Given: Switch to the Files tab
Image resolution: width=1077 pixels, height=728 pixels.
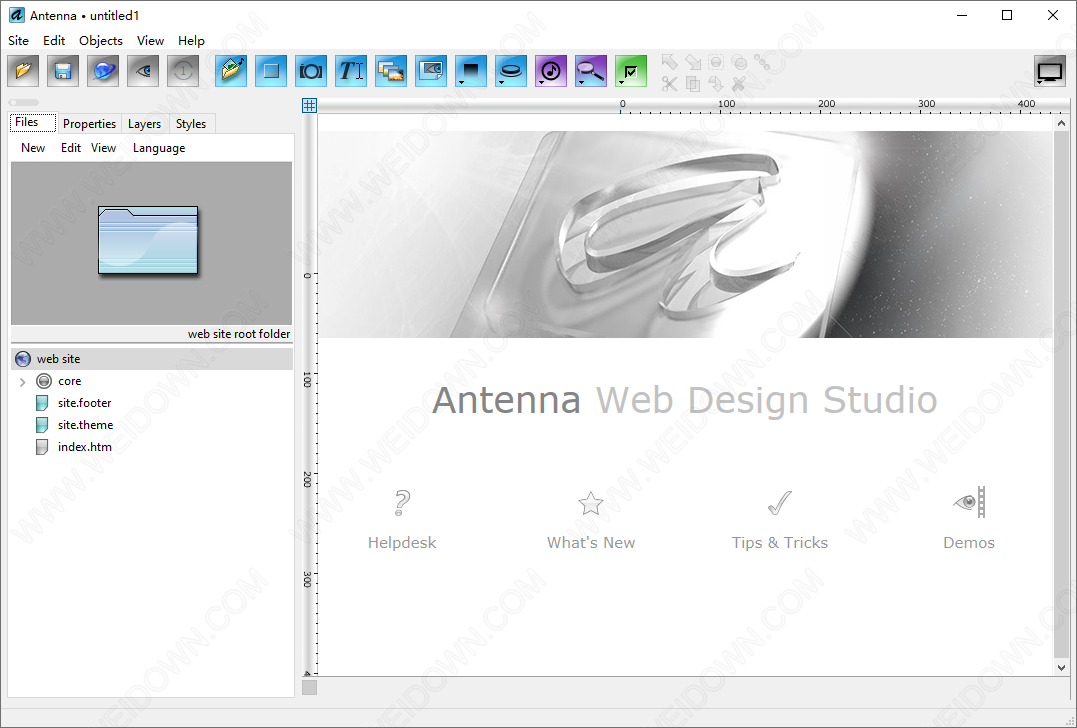Looking at the screenshot, I should tap(32, 122).
